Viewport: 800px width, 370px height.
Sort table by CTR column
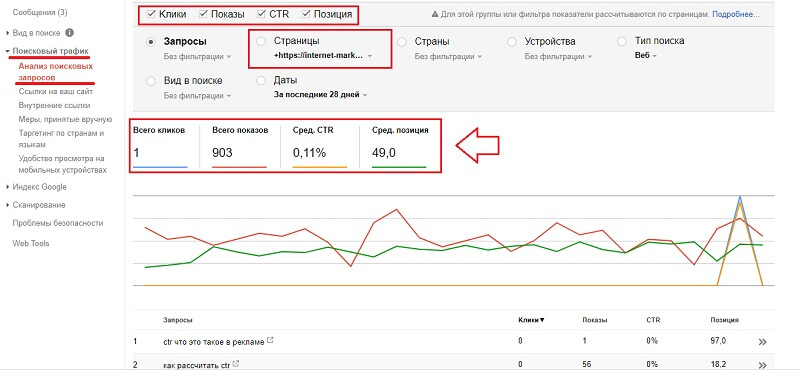(653, 320)
